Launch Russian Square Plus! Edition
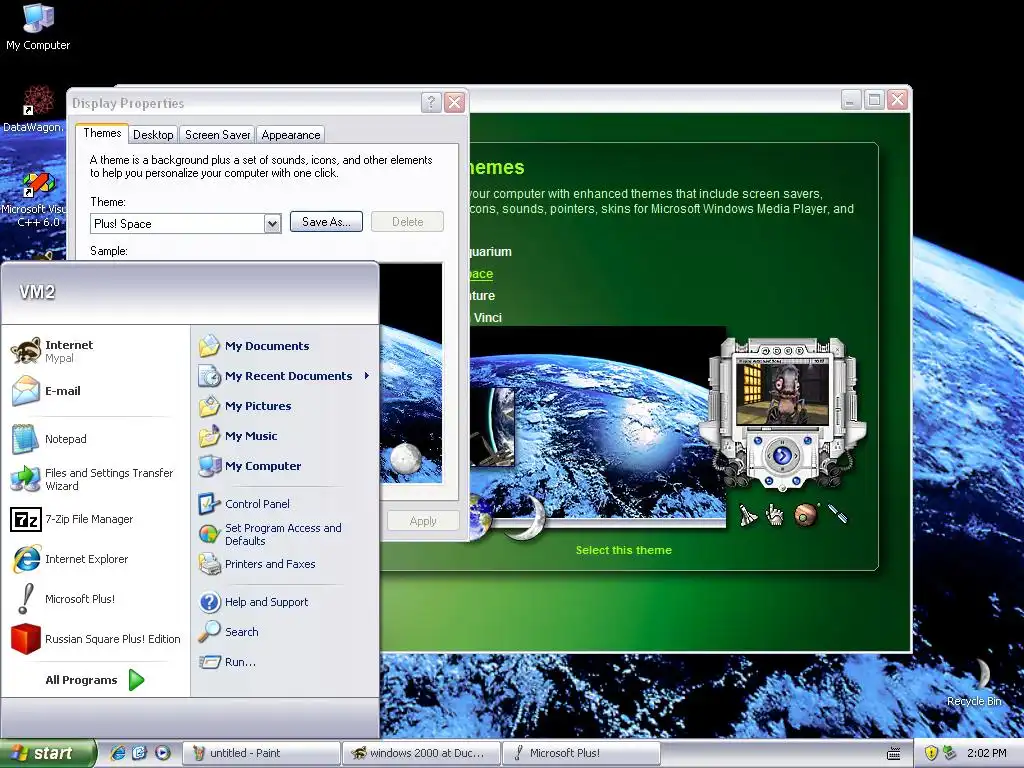Viewport: 1024px width, 768px height. (x=95, y=639)
